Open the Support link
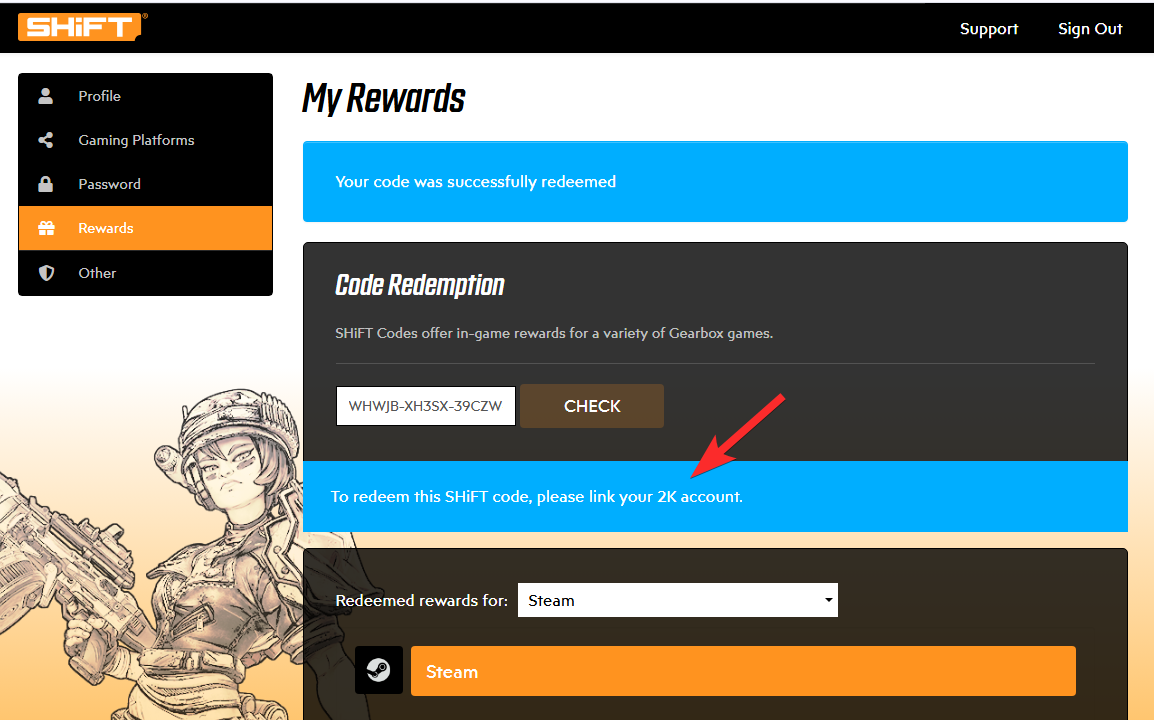 pos(988,29)
